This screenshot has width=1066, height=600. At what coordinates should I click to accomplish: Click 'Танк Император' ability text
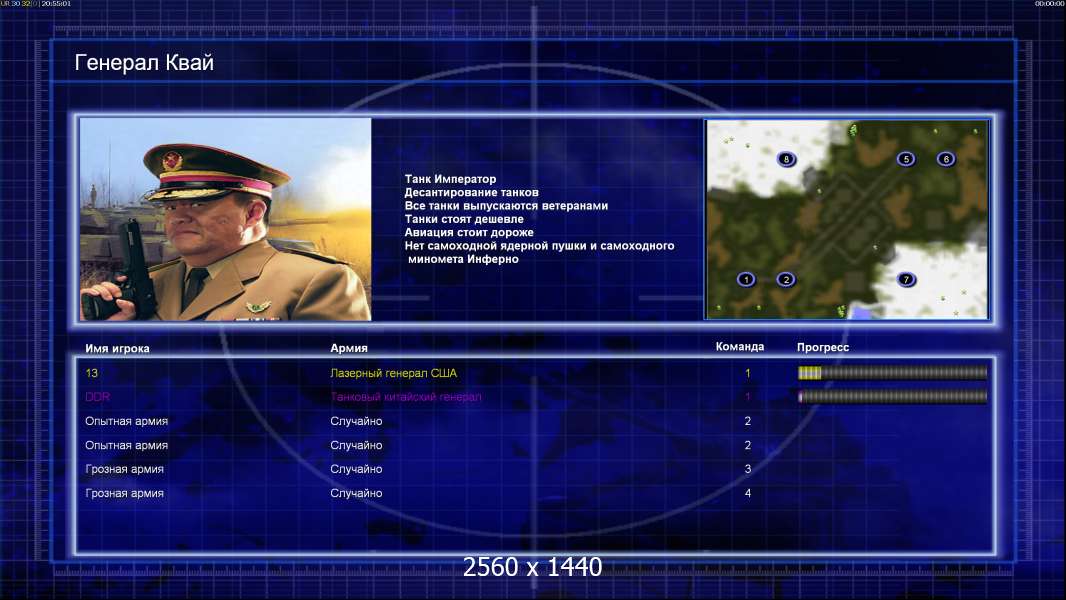450,179
